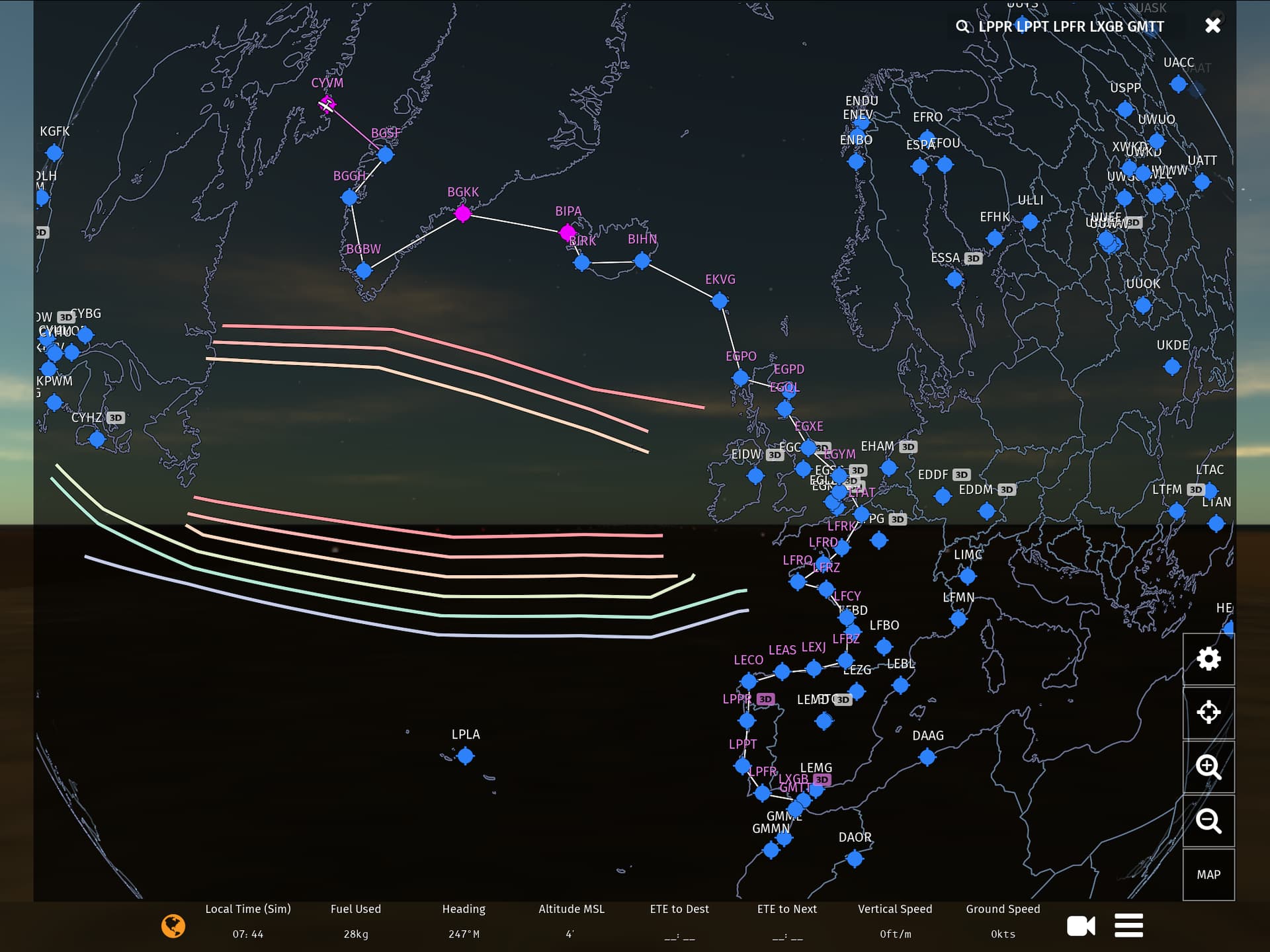This screenshot has height=952, width=1270.
Task: Zoom out with magnifier minus icon
Action: [x=1208, y=821]
